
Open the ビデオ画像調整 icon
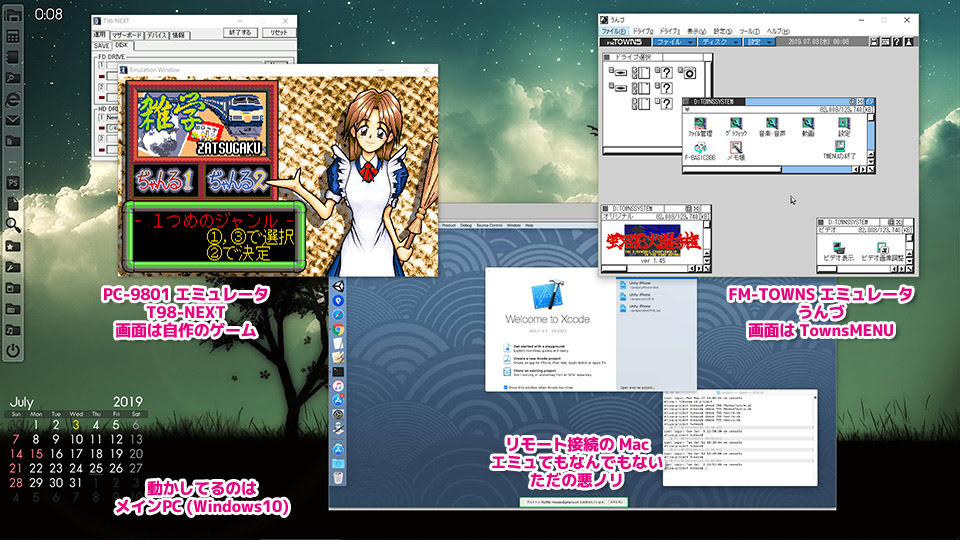pos(882,252)
